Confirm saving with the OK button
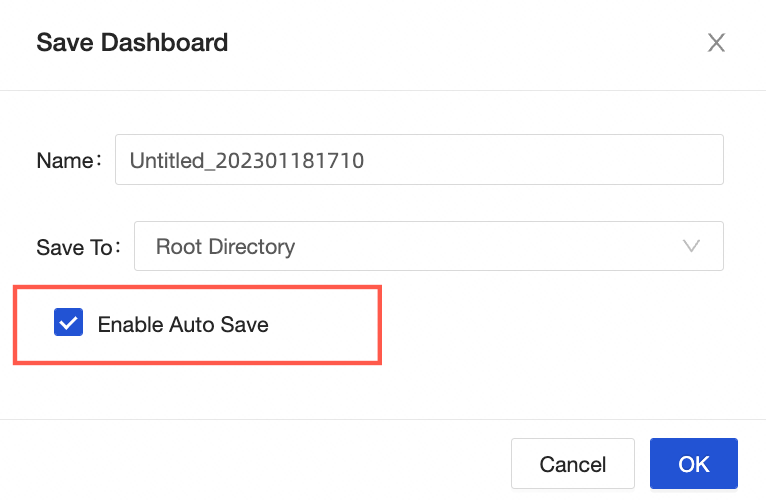Viewport: 766px width, 500px height. (693, 464)
